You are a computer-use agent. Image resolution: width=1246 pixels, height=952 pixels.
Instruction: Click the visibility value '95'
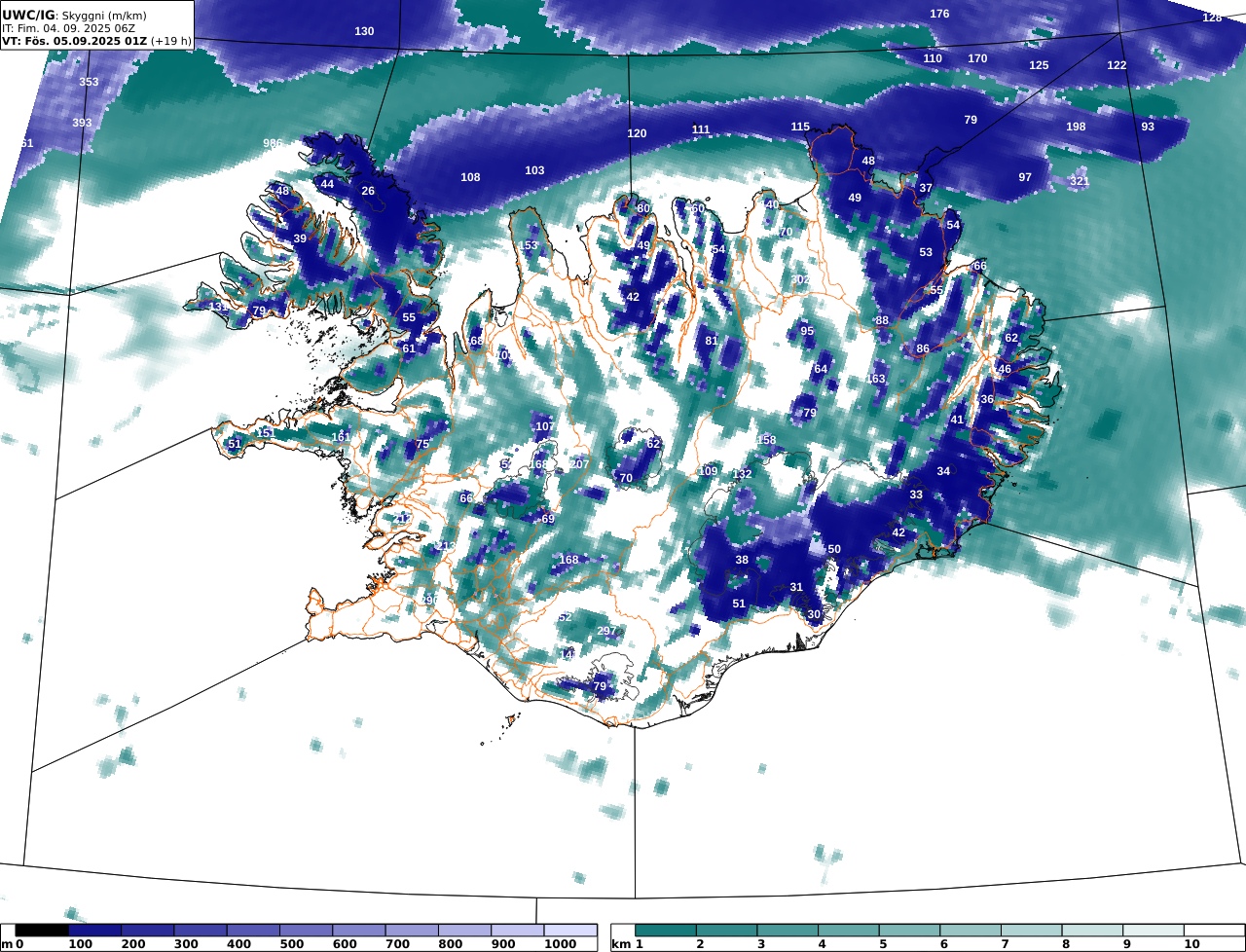(x=807, y=331)
